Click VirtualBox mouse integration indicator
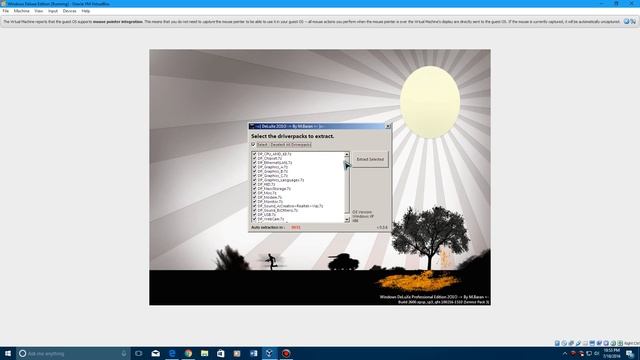The height and width of the screenshot is (360, 640). tap(613, 343)
